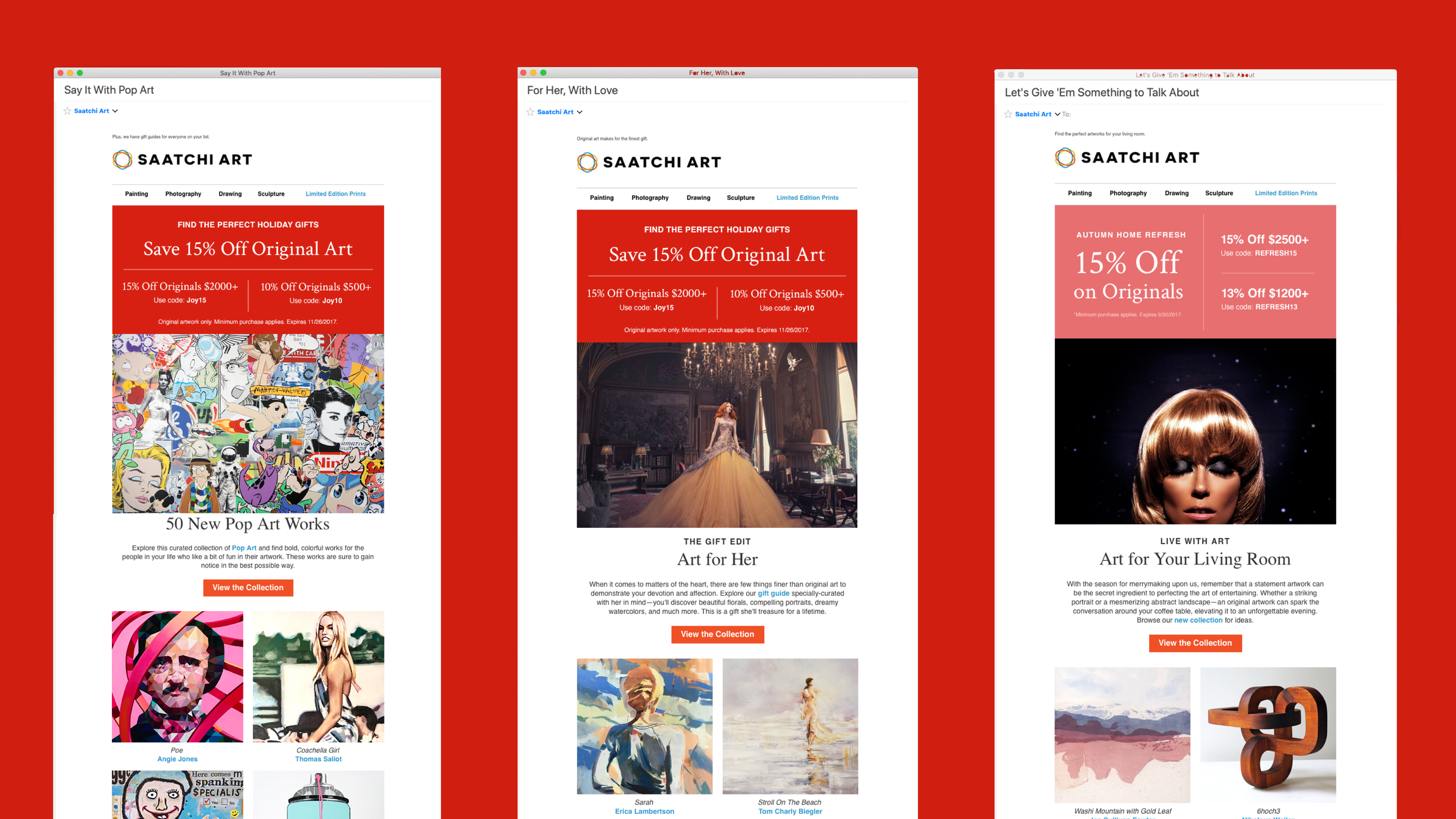The width and height of the screenshot is (1456, 819).
Task: Follow the new collection text link
Action: tap(1198, 620)
